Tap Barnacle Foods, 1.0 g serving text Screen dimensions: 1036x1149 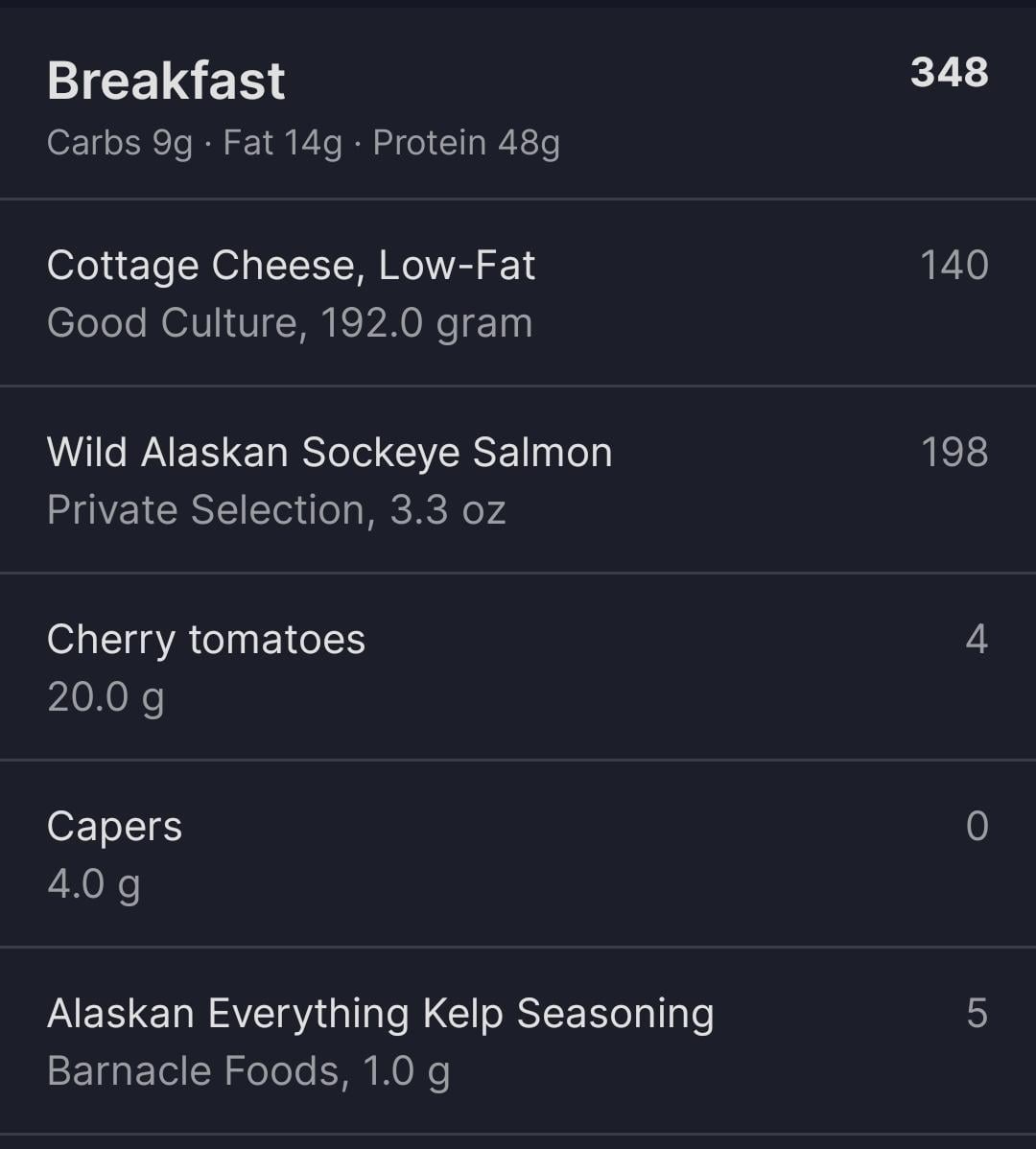[248, 1071]
